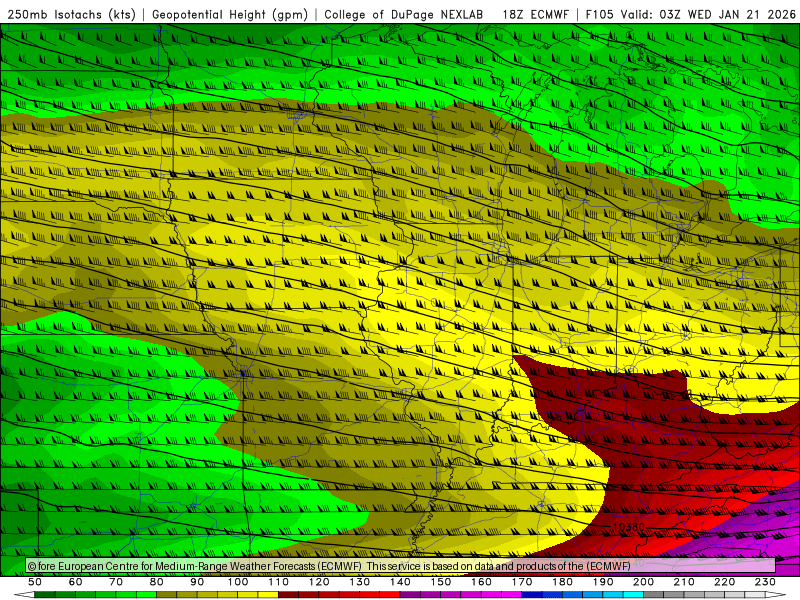The height and width of the screenshot is (600, 800).
Task: Click the "160" value on the color scale
Action: 481,582
